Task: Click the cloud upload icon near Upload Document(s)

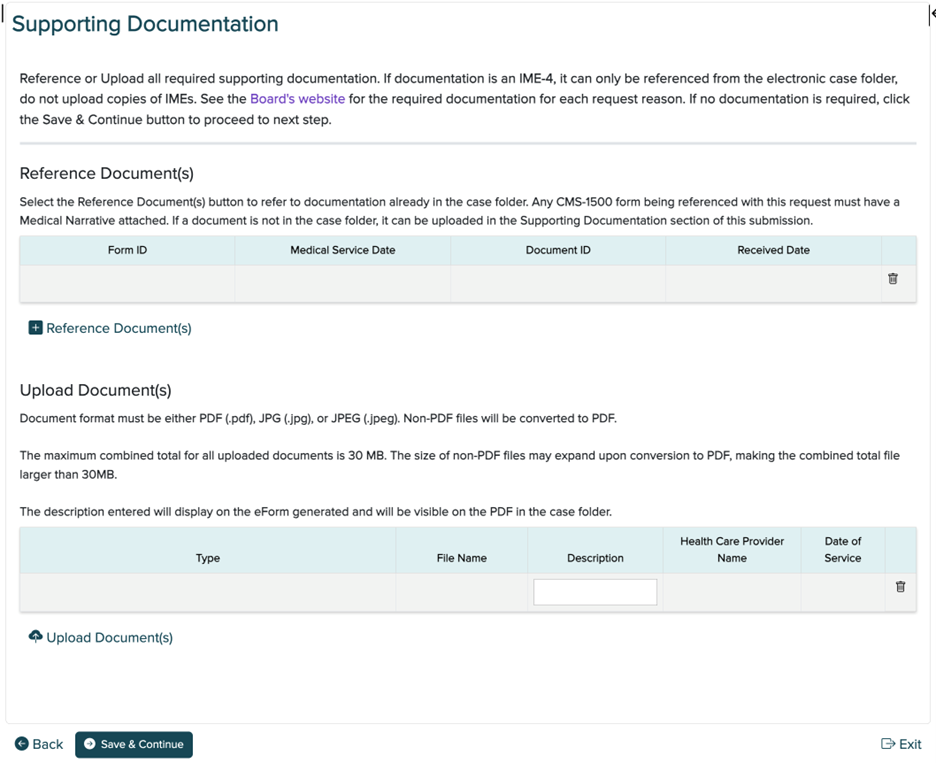Action: coord(35,635)
